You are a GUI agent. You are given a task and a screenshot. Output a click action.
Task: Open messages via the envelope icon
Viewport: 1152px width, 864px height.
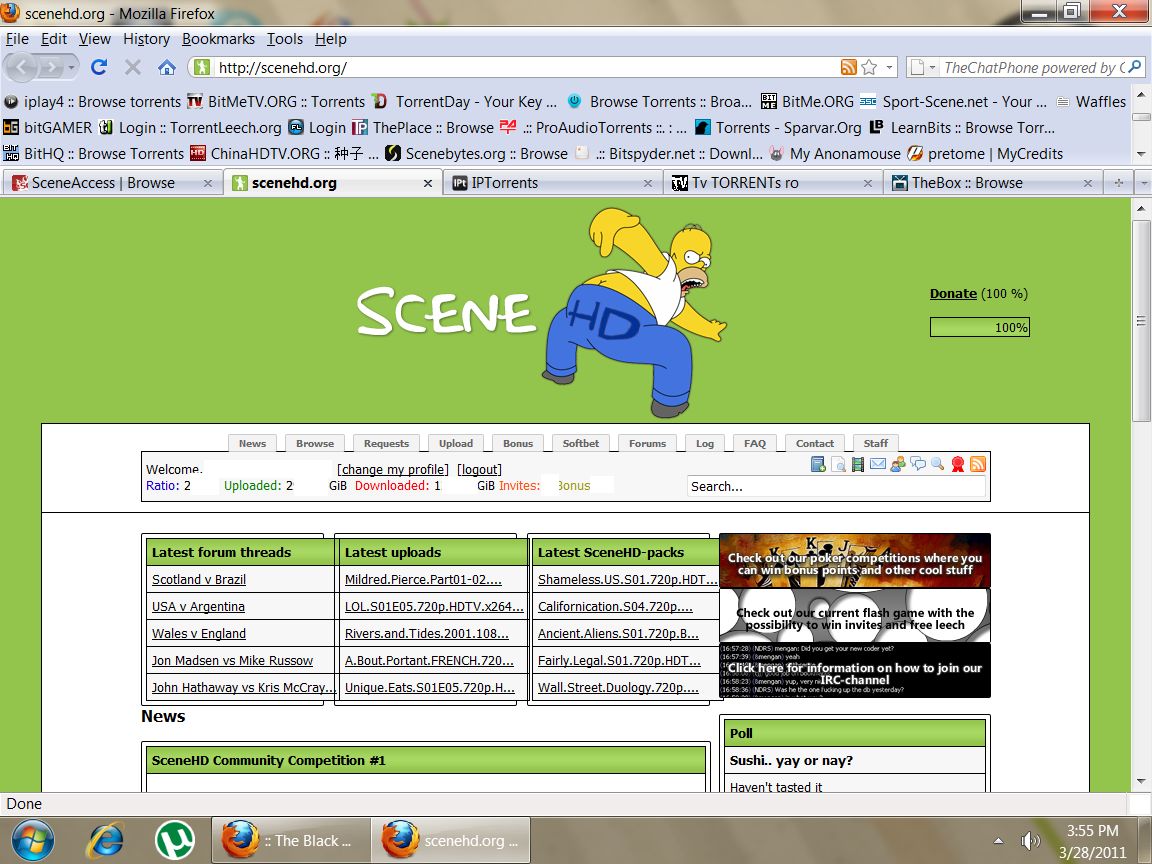click(877, 464)
